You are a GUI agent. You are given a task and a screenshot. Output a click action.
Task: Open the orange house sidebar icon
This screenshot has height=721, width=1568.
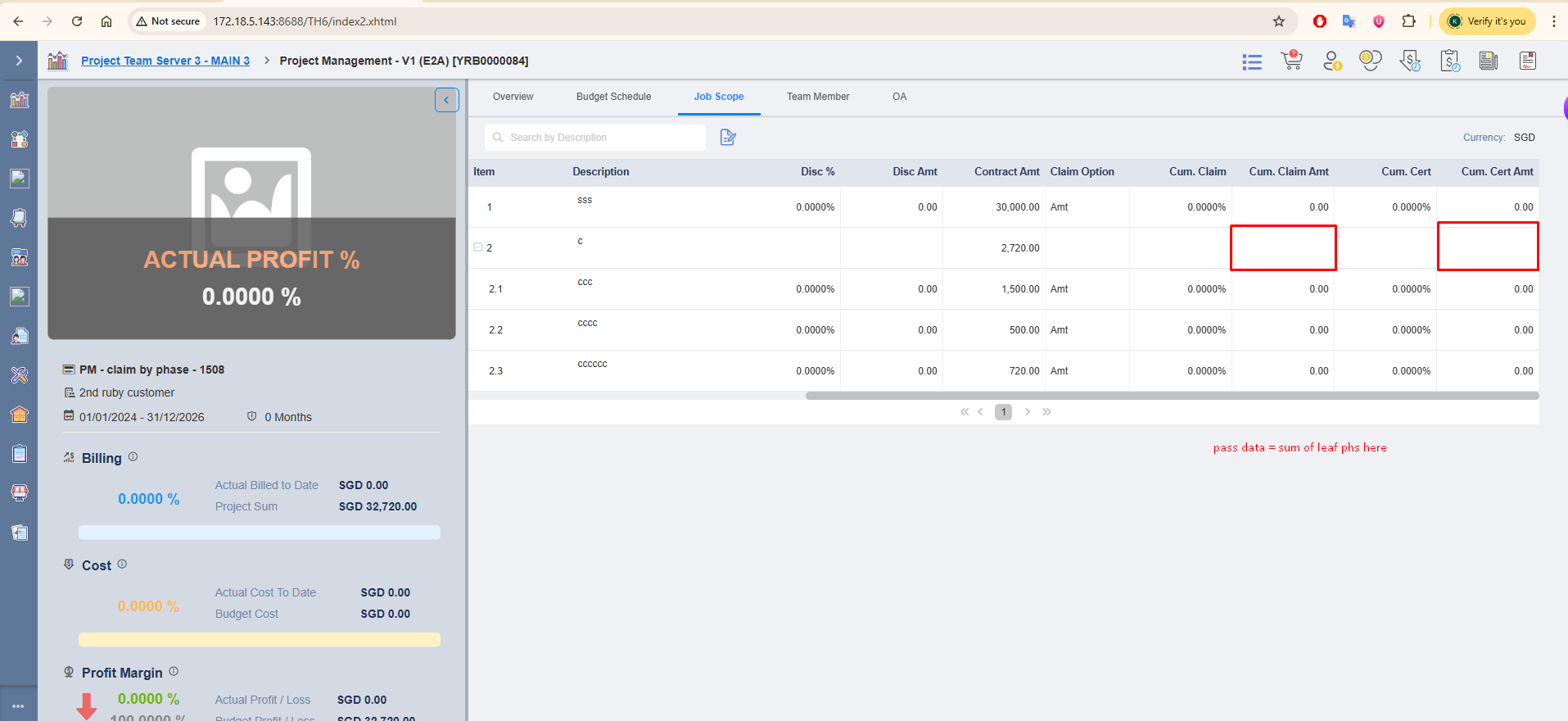[20, 415]
